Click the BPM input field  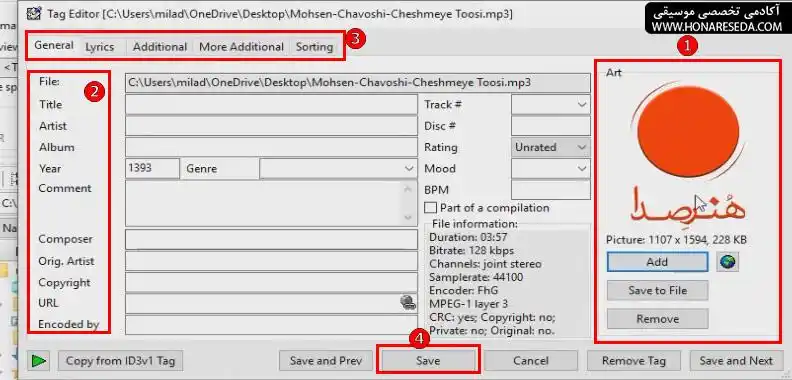[551, 190]
